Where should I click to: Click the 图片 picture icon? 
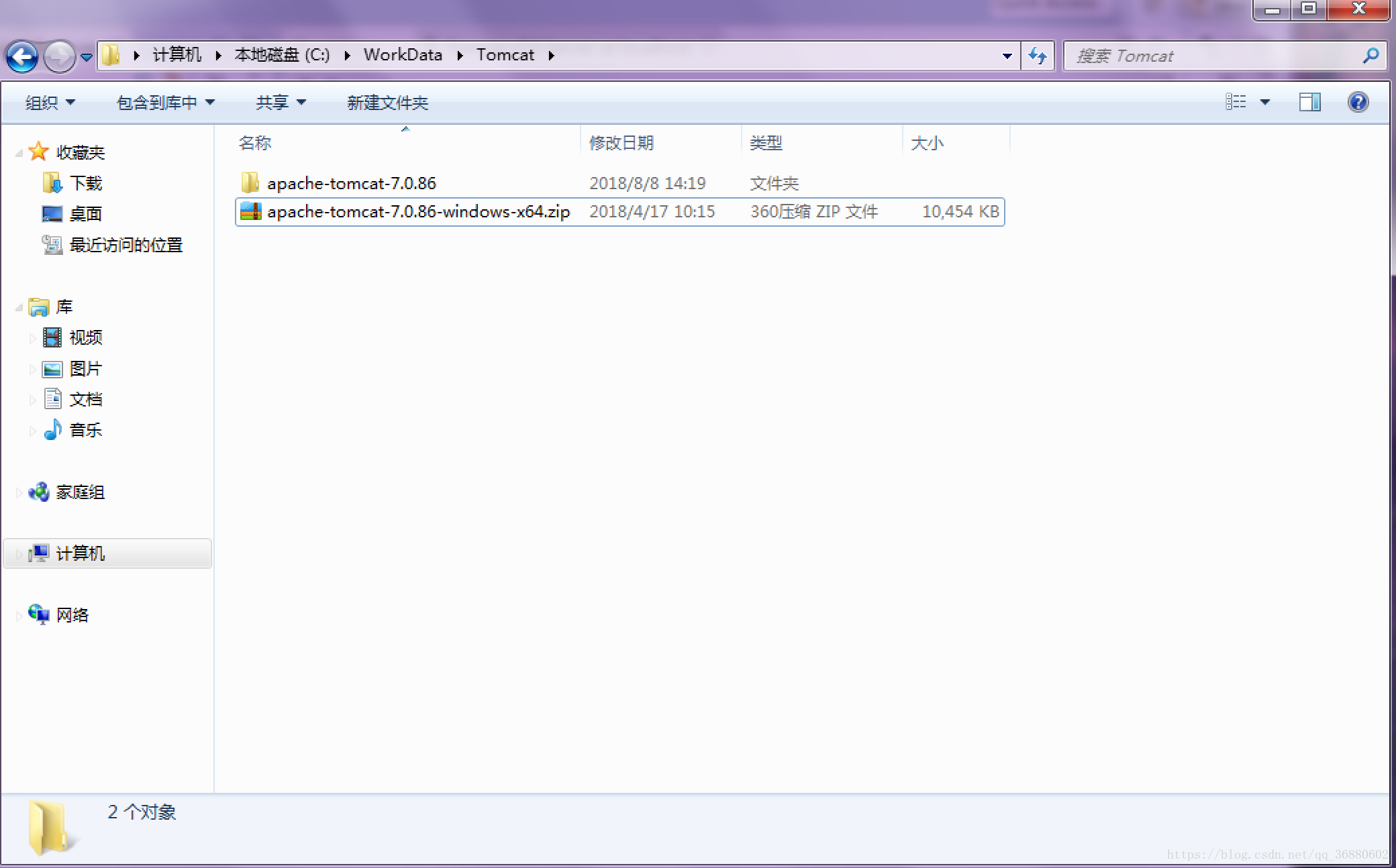(52, 369)
